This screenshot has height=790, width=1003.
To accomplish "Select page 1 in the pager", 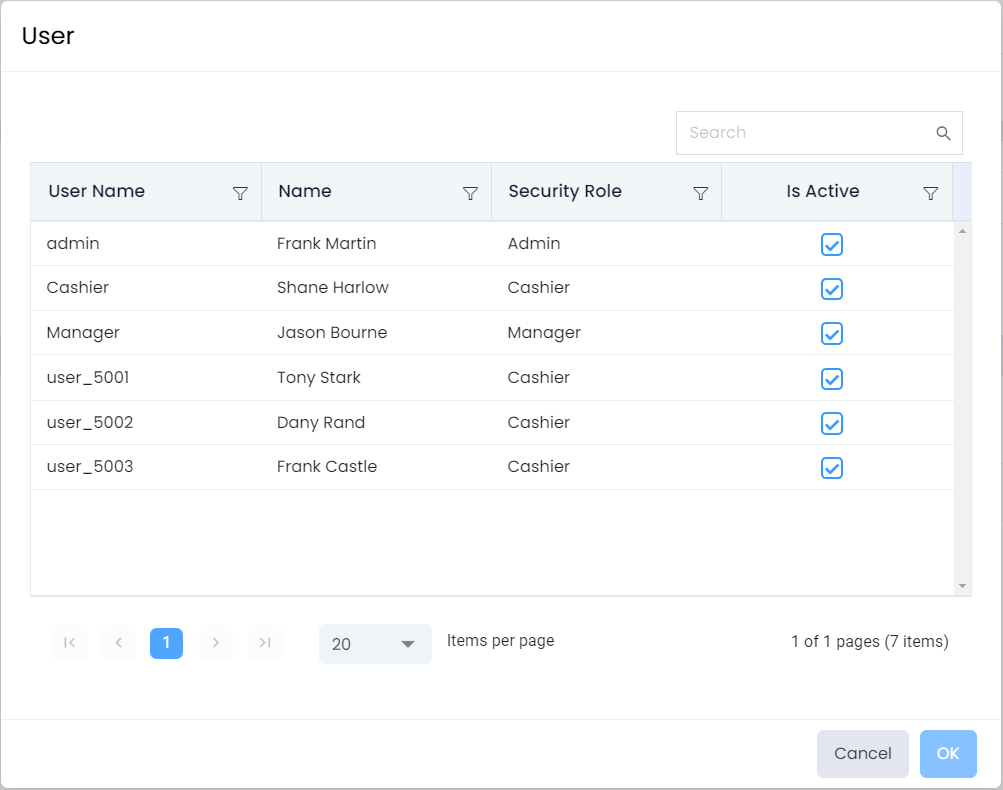I will [166, 643].
